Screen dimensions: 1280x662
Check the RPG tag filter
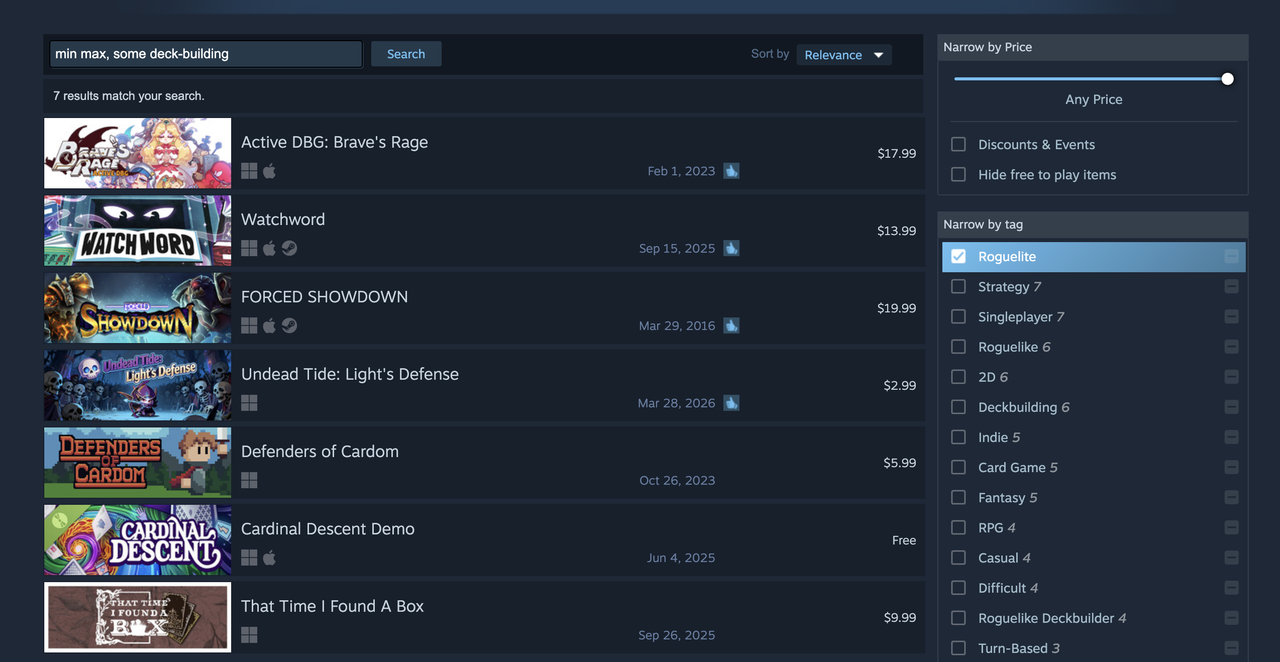[958, 527]
